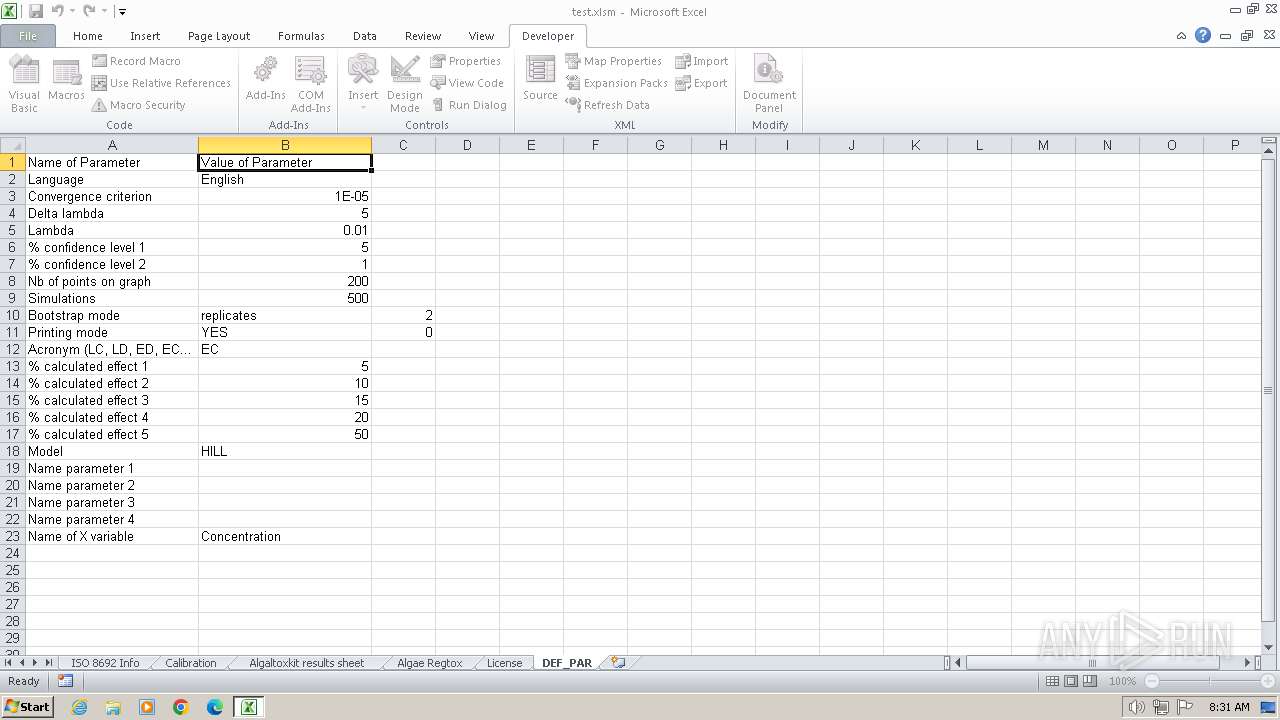The image size is (1280, 720).
Task: Click the 100% zoom level
Action: point(1122,681)
